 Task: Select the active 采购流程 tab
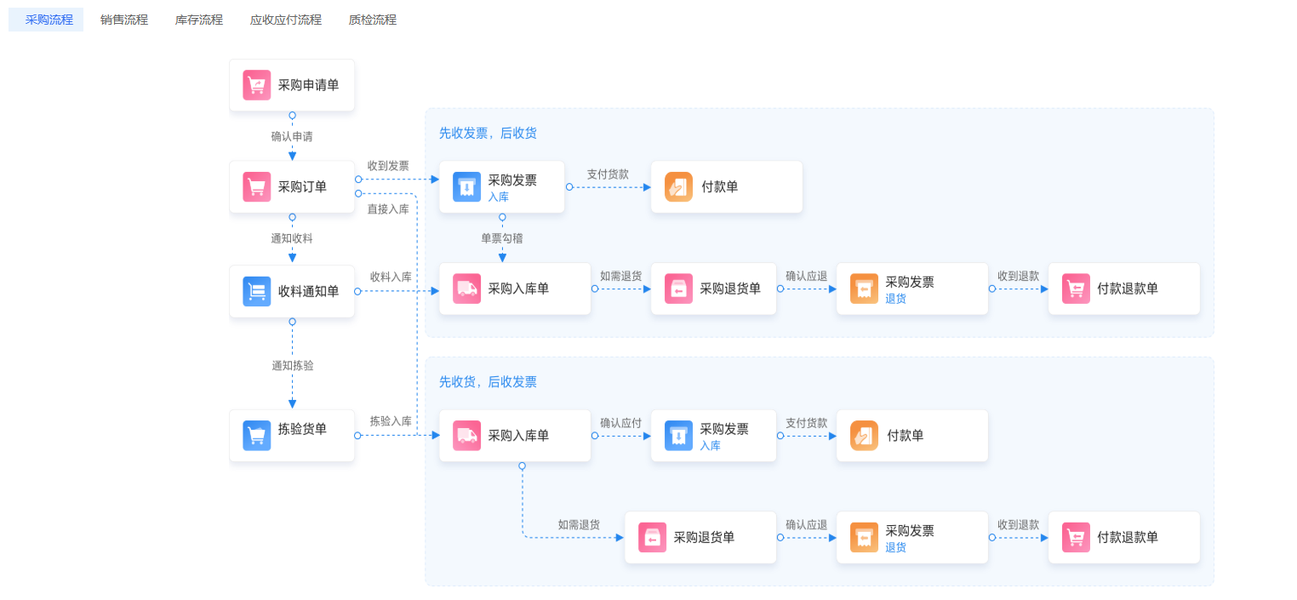[x=49, y=20]
